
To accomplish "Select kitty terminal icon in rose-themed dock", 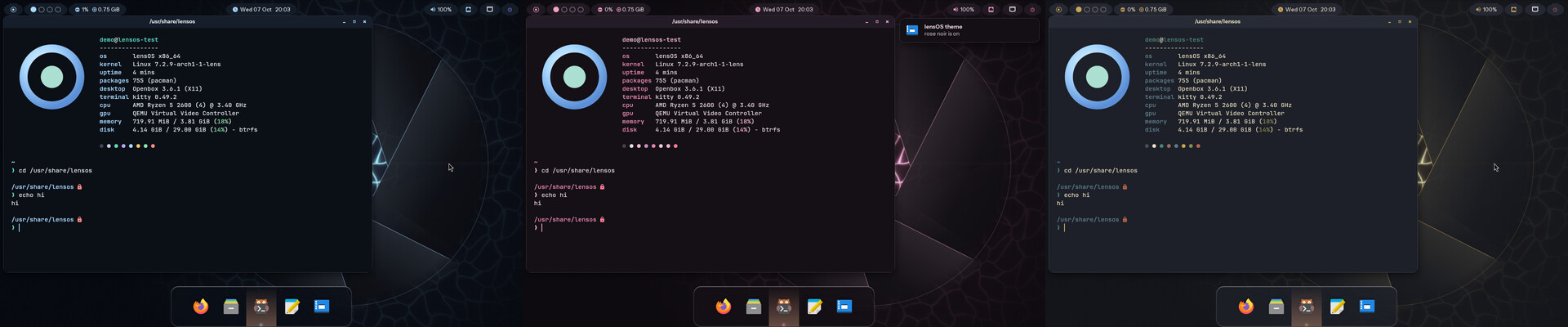I will point(784,307).
